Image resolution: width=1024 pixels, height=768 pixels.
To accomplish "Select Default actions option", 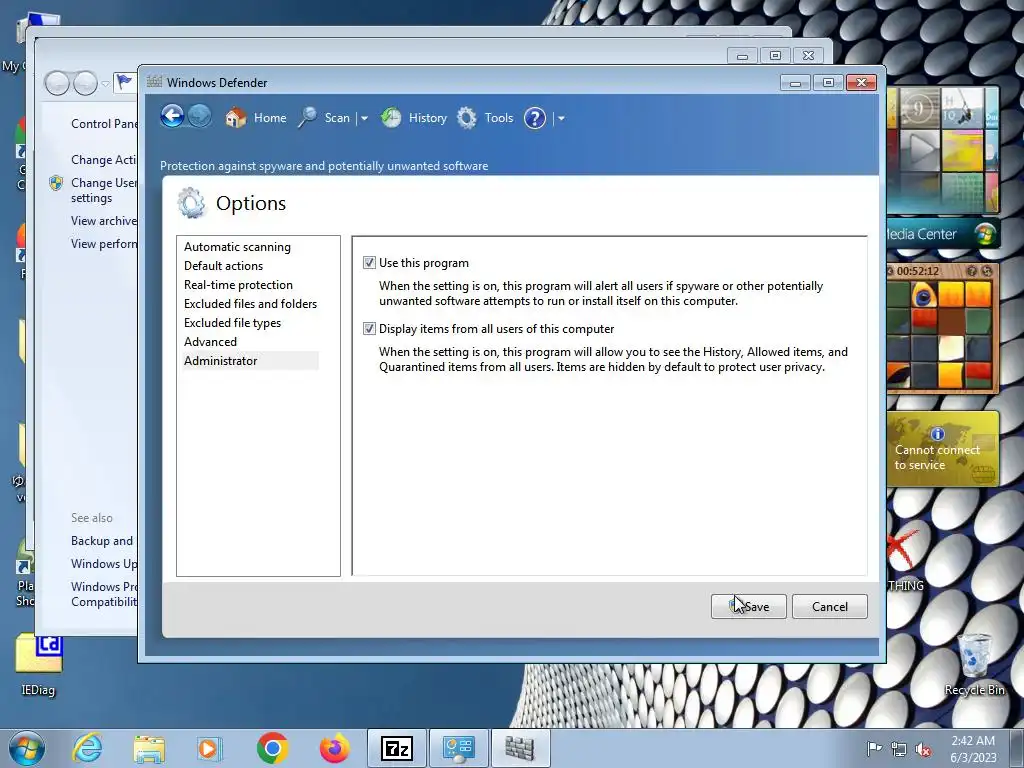I will (x=223, y=266).
